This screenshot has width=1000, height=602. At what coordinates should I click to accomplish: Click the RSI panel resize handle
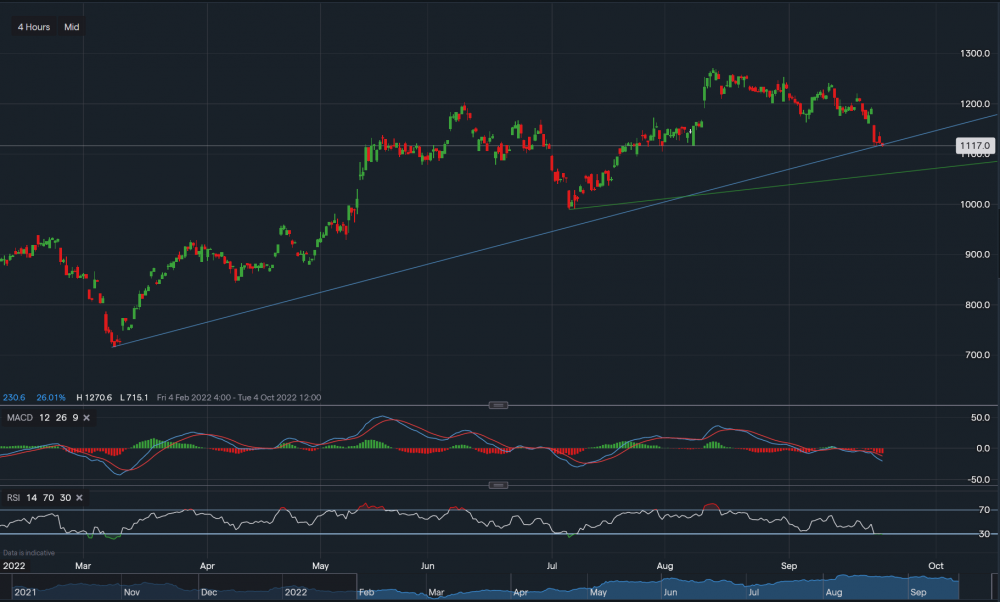[x=497, y=486]
